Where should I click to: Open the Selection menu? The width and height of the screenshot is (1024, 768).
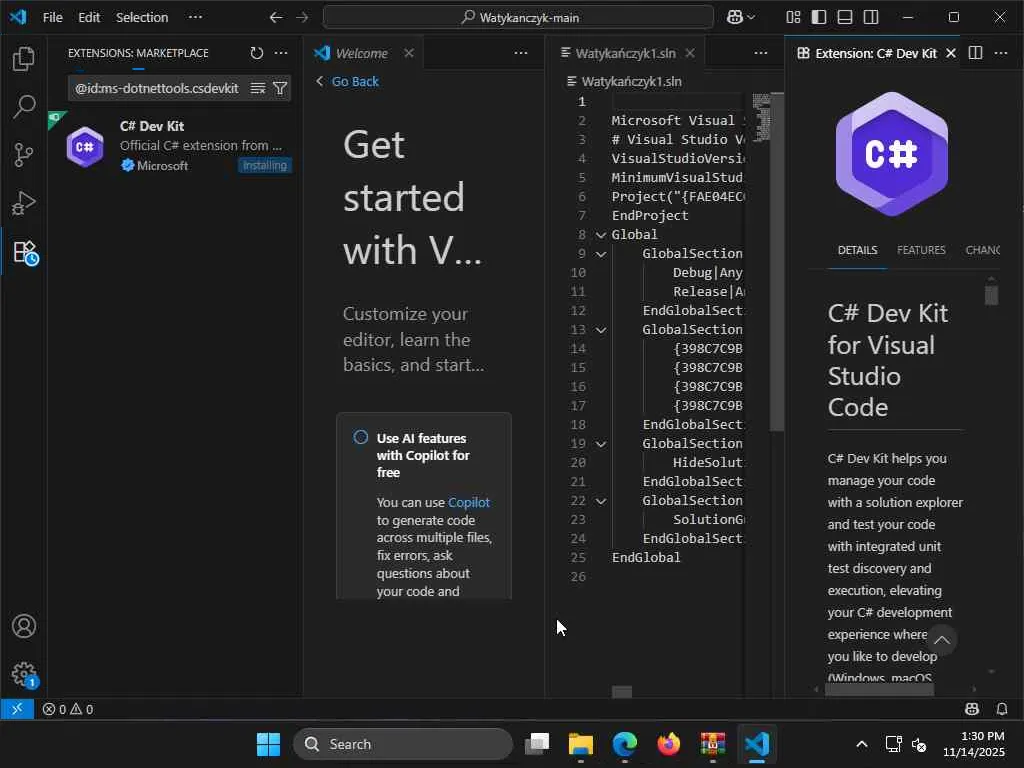pos(142,18)
